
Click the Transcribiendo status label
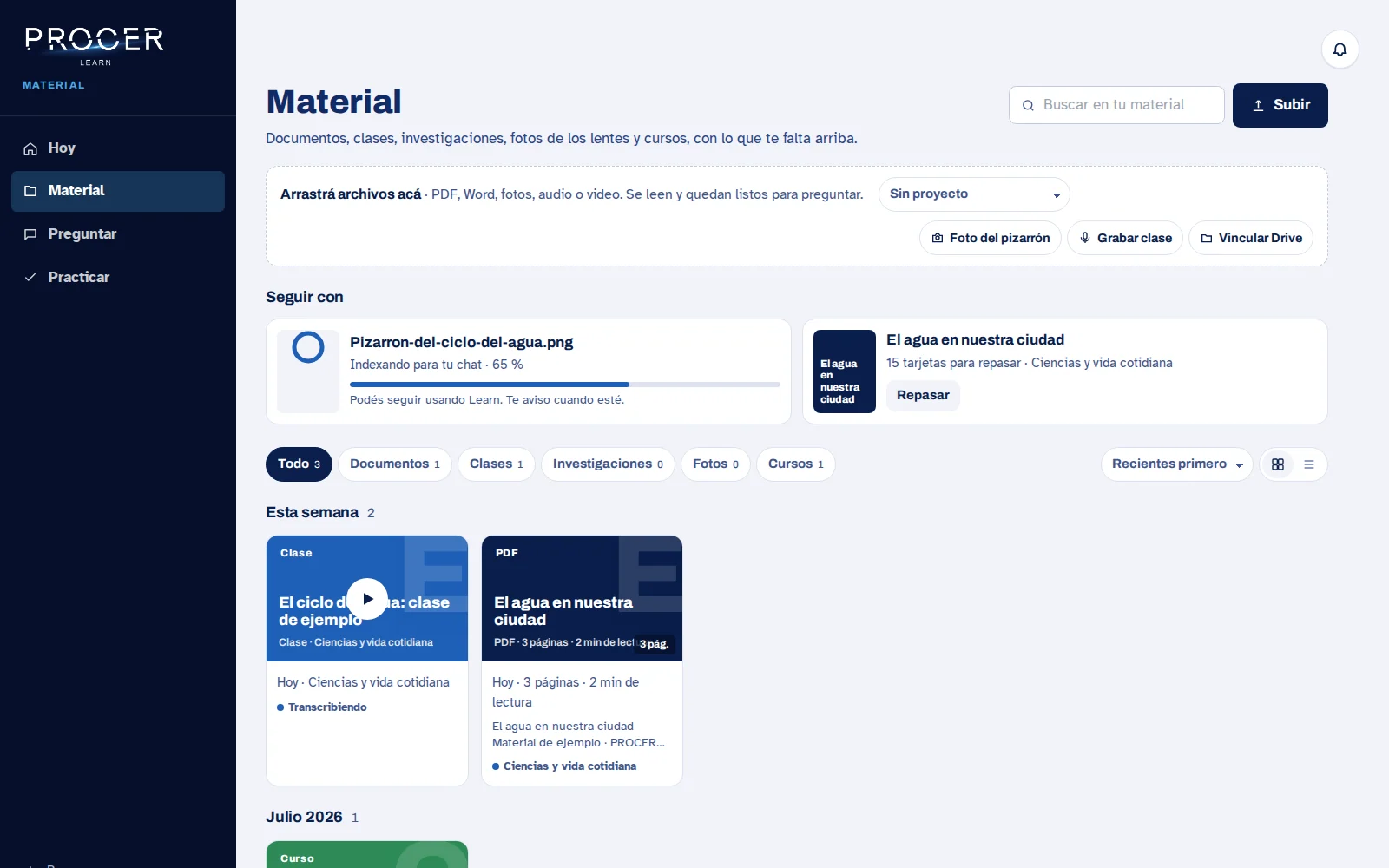coord(322,707)
